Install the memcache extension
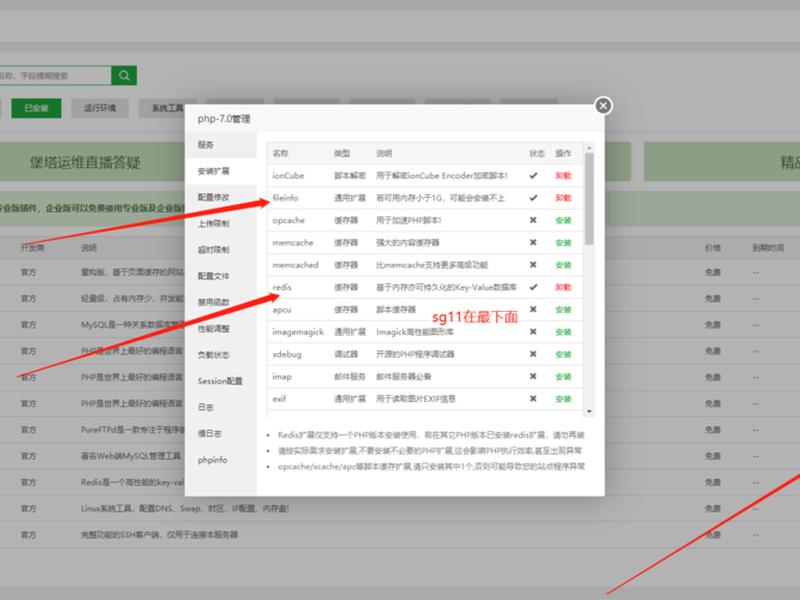800x600 pixels. [x=563, y=243]
